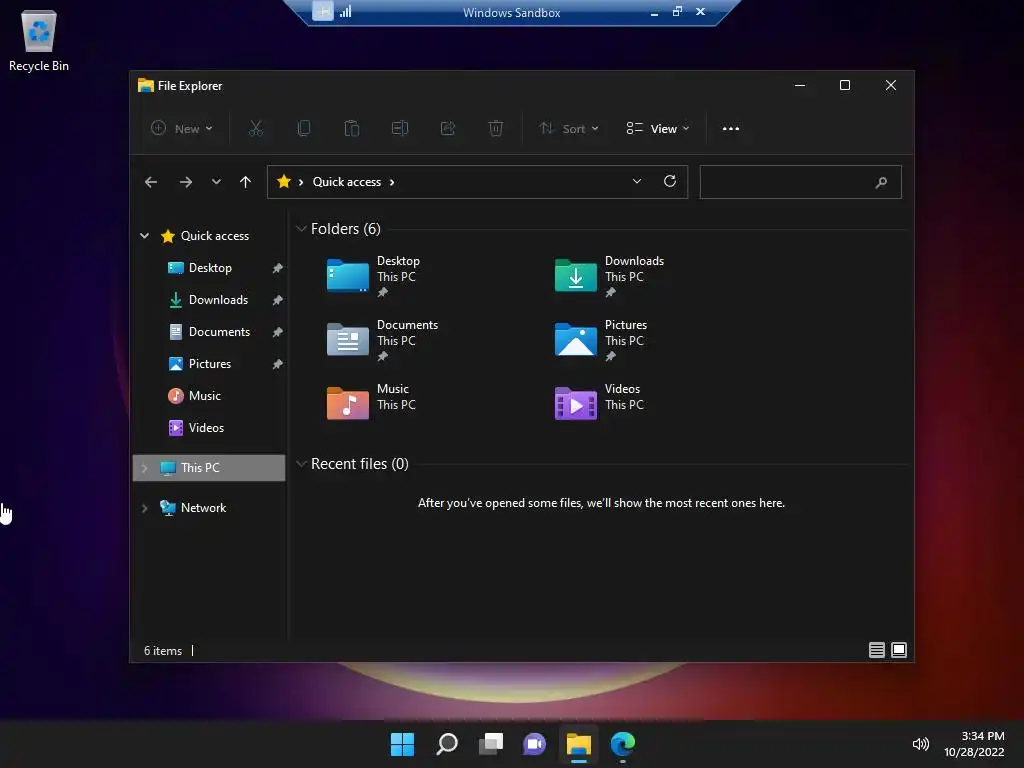The height and width of the screenshot is (768, 1024).
Task: Click the Windows Sandbox pin icon
Action: 323,12
